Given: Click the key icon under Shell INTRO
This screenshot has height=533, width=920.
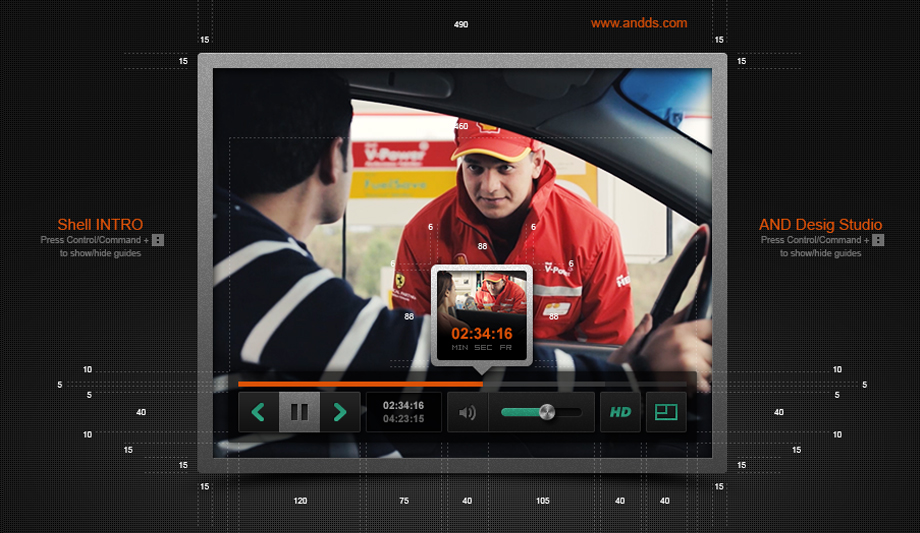Looking at the screenshot, I should coord(158,240).
